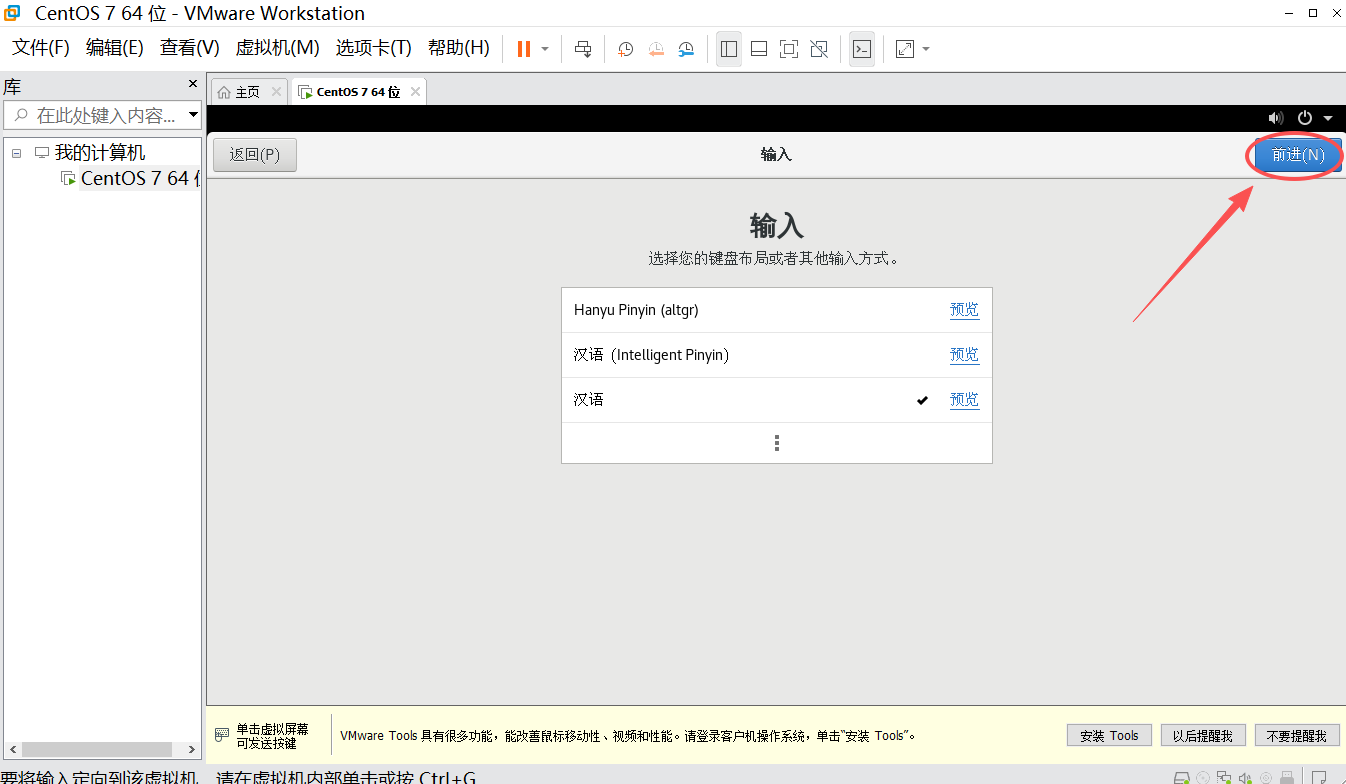Toggle the console view icon
This screenshot has height=784, width=1346.
coord(862,49)
